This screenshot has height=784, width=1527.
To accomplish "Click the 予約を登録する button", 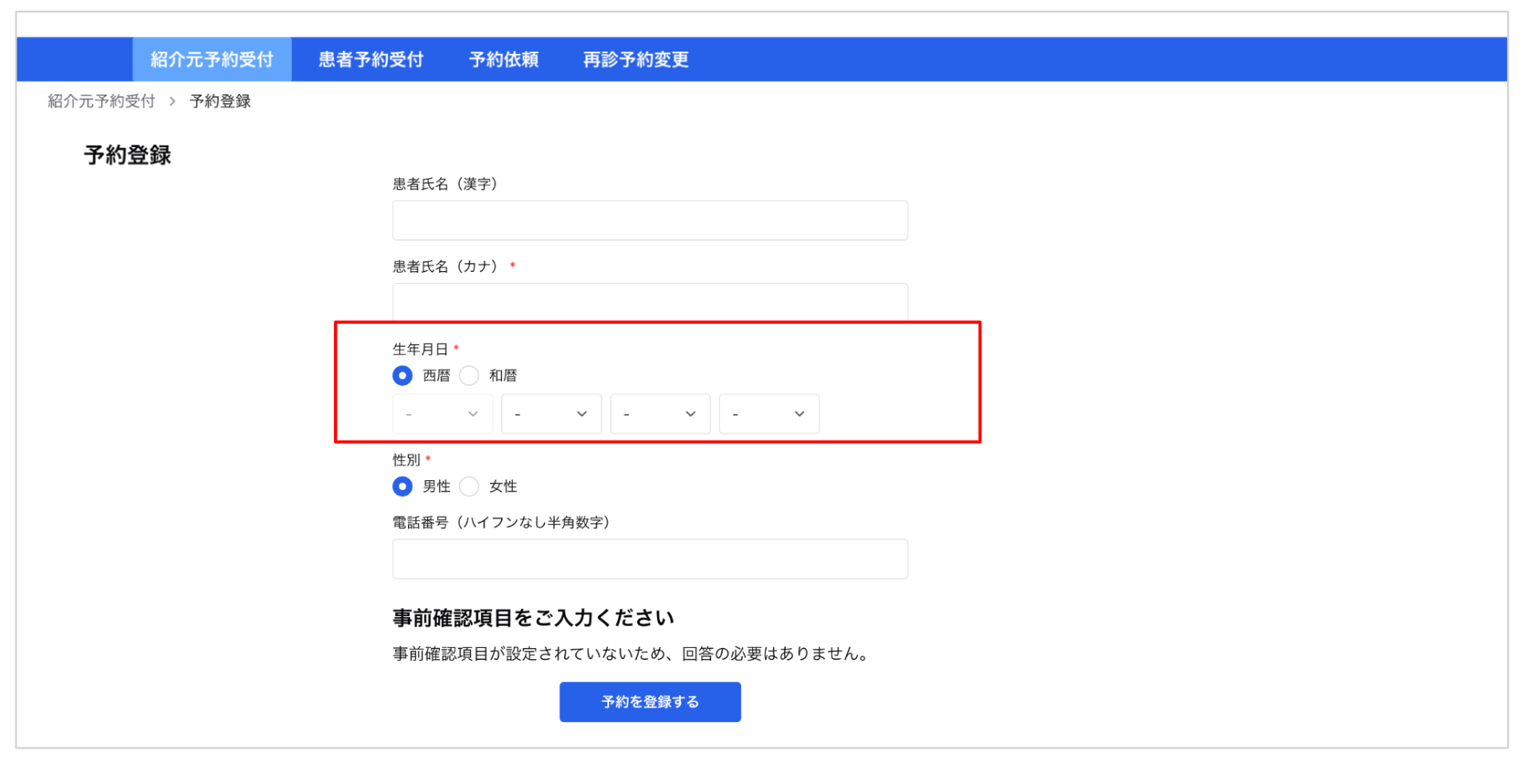I will pyautogui.click(x=650, y=702).
